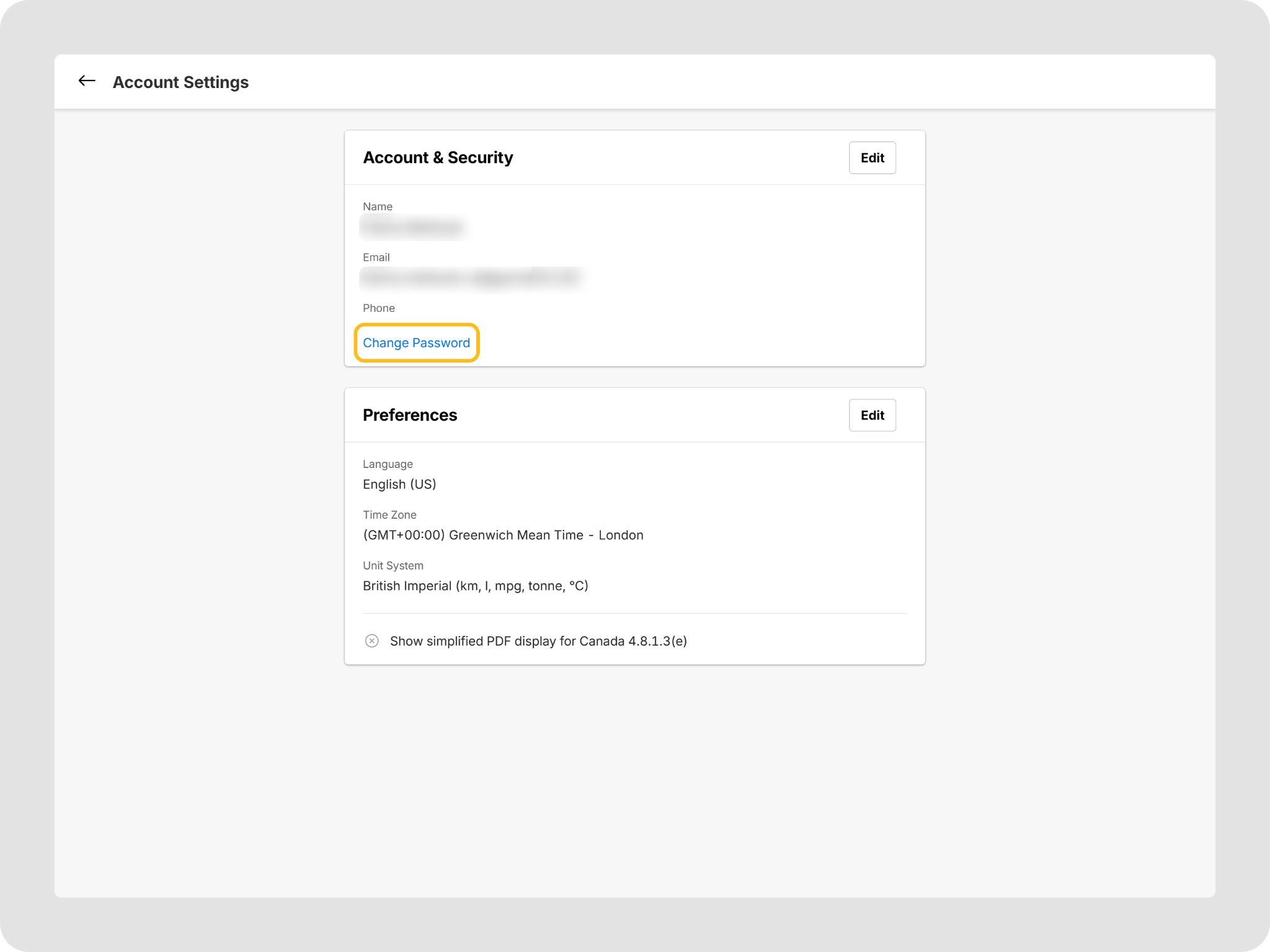The image size is (1270, 952).
Task: Click the British Imperial unit system value
Action: click(475, 586)
